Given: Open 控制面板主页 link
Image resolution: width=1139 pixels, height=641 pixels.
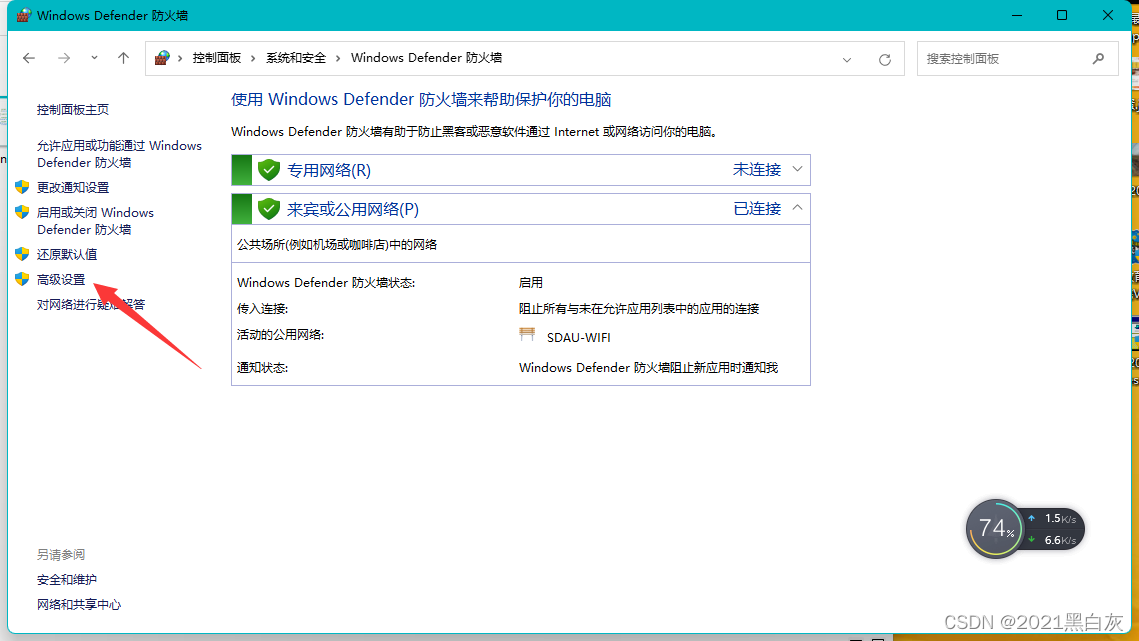Looking at the screenshot, I should (x=73, y=110).
